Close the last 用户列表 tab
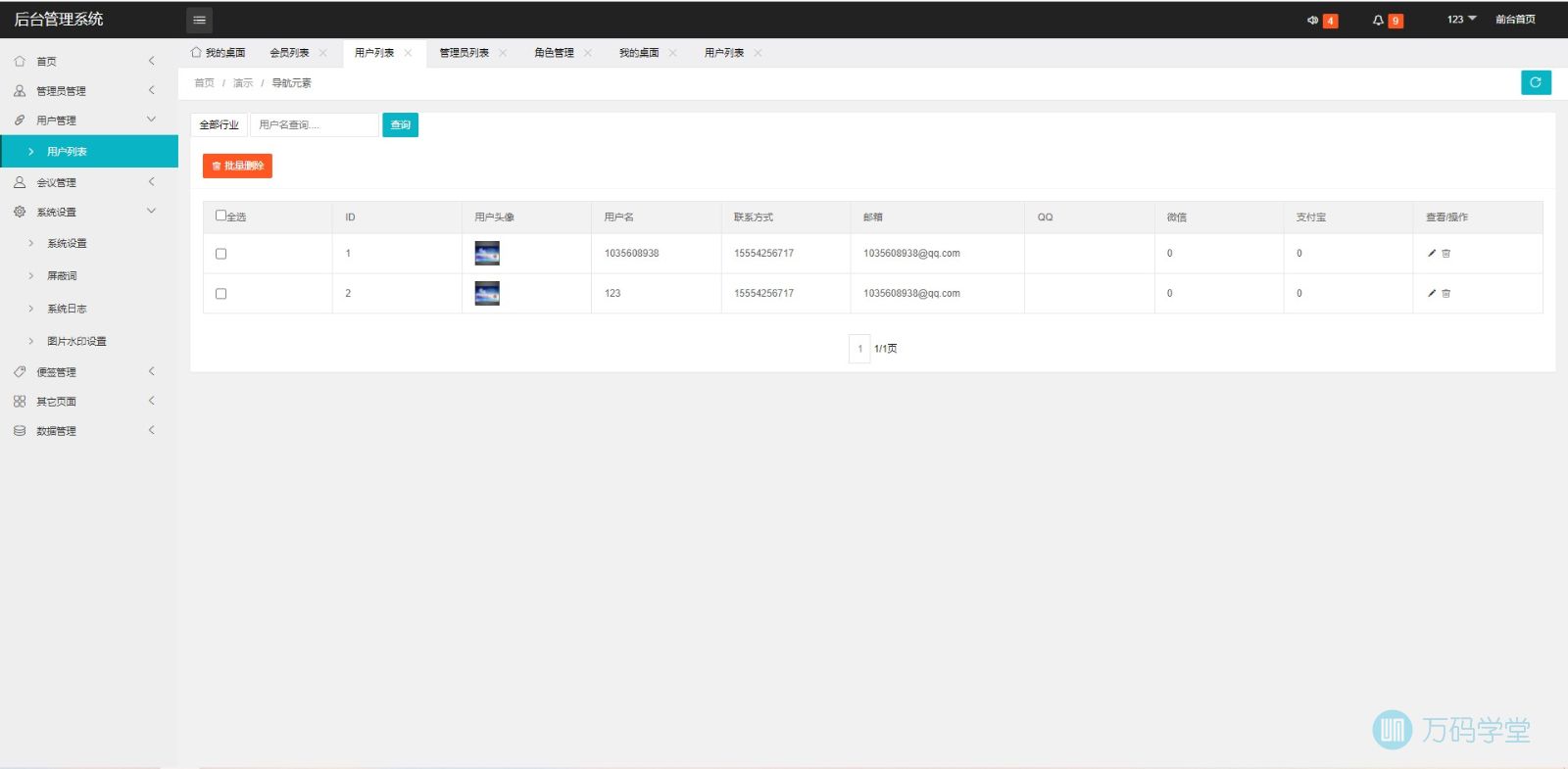The image size is (1568, 769). click(758, 53)
